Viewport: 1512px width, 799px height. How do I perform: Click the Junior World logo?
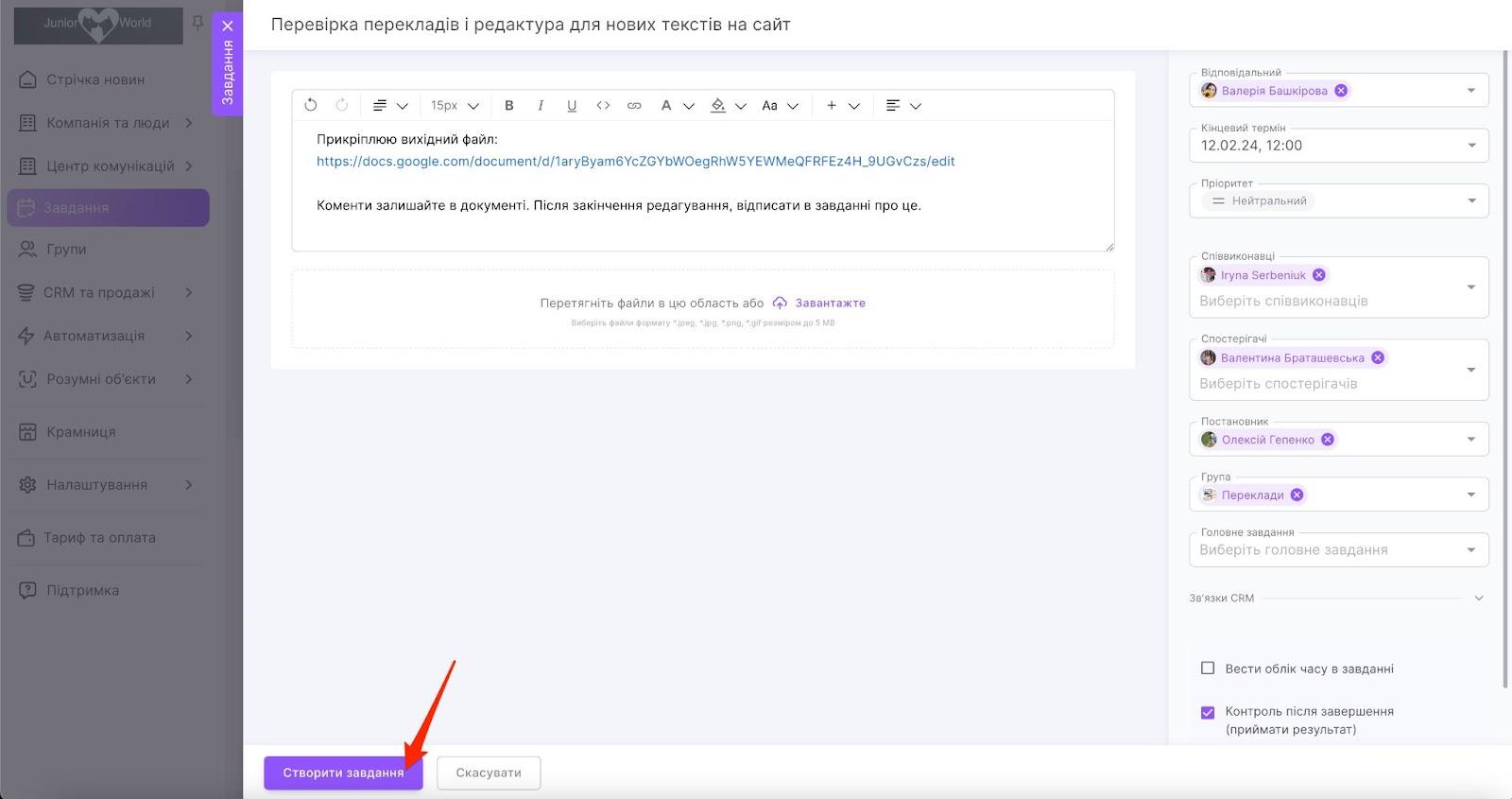pyautogui.click(x=98, y=24)
